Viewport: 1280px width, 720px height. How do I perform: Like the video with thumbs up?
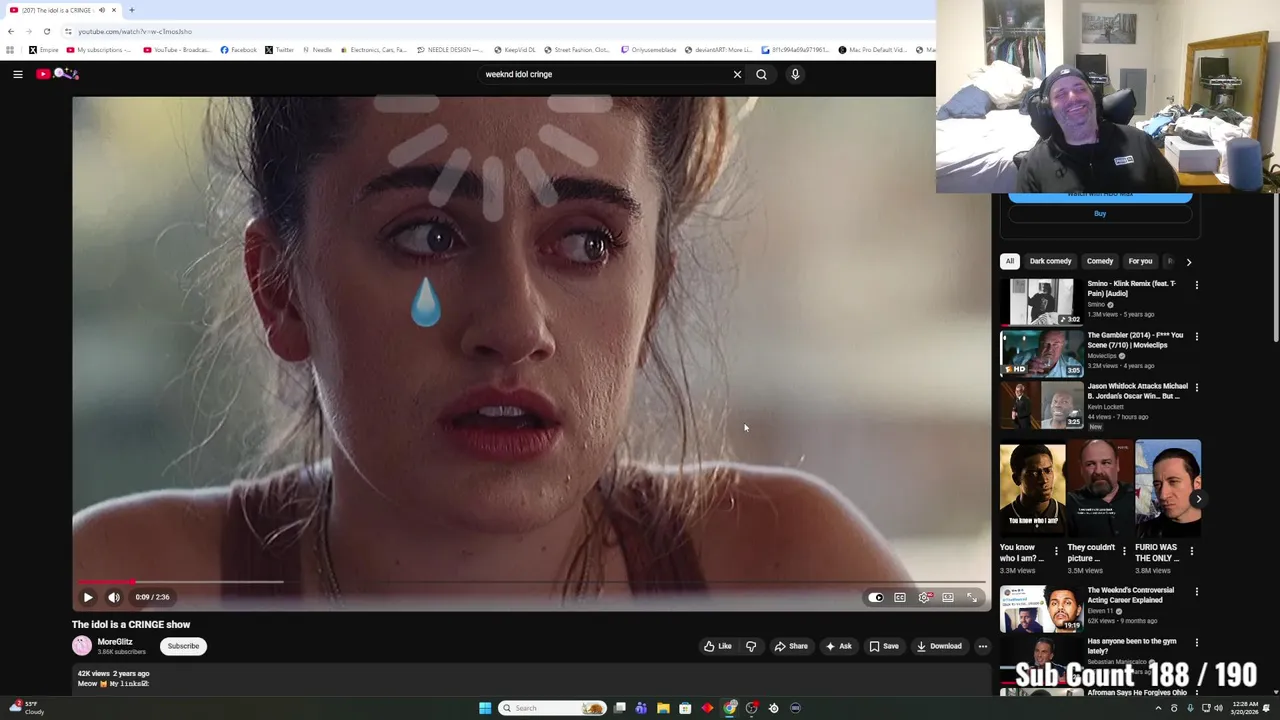tap(717, 646)
